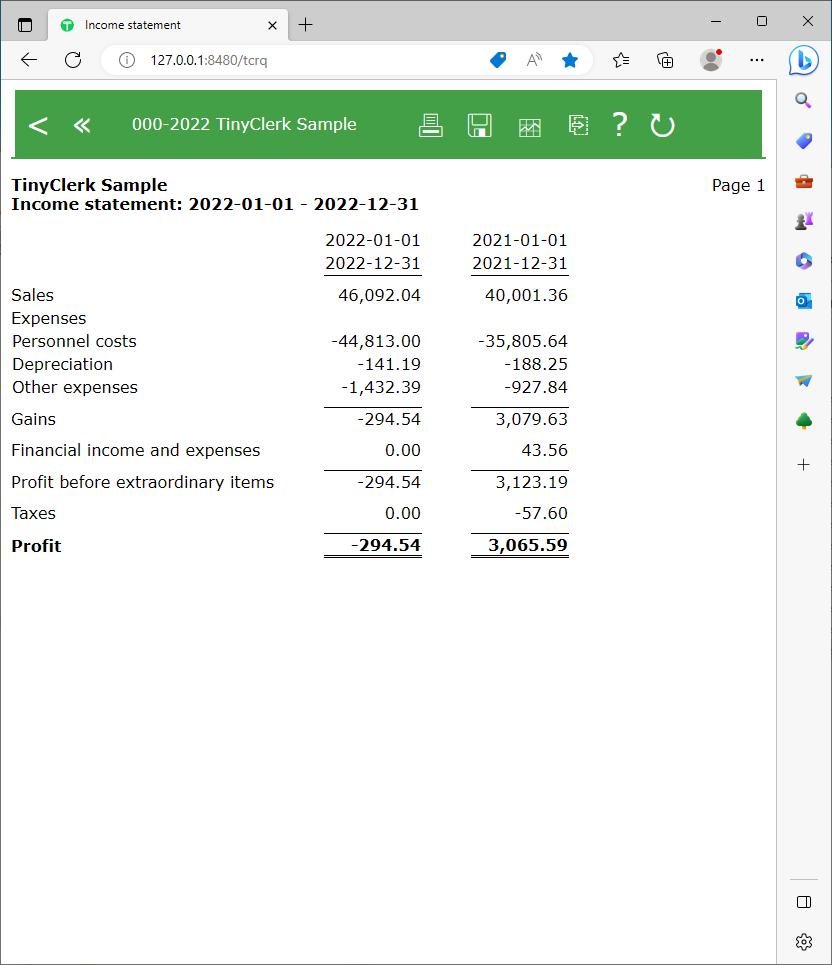Click the double back arrow icon

82,125
